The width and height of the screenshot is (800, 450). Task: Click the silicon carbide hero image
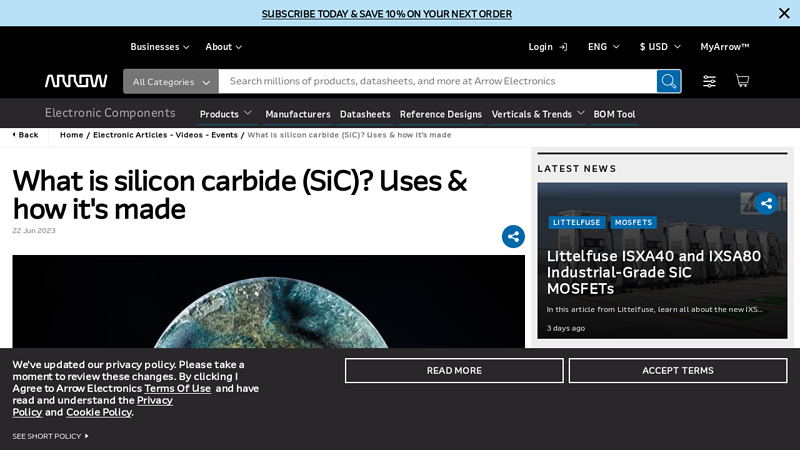click(x=268, y=302)
